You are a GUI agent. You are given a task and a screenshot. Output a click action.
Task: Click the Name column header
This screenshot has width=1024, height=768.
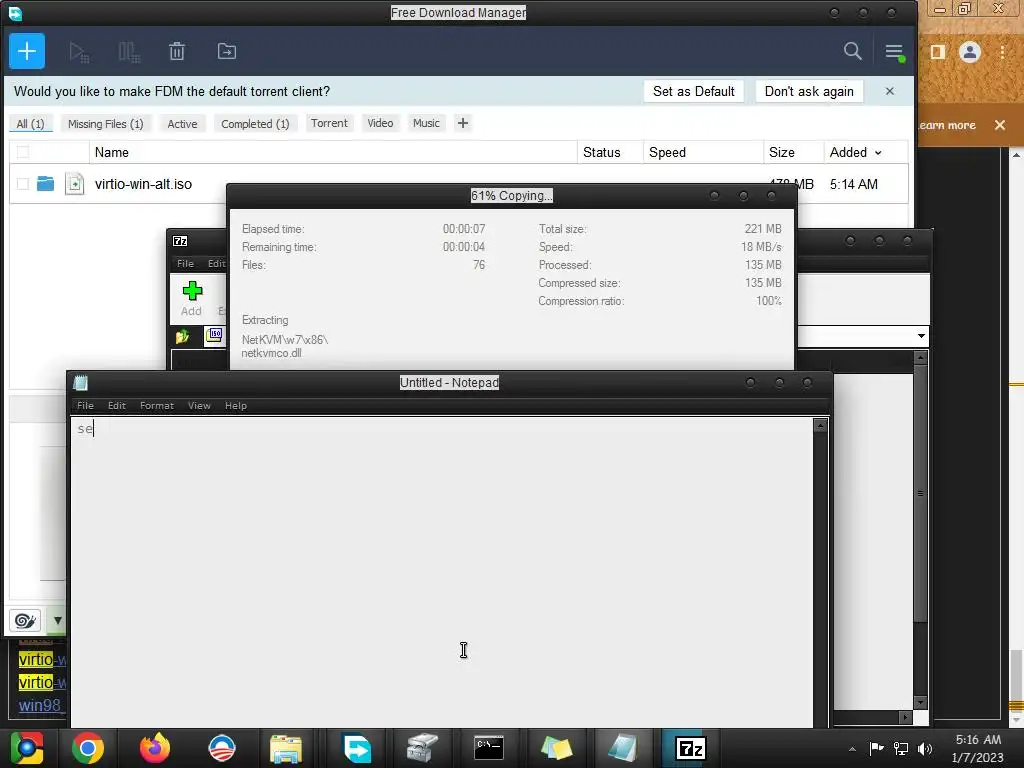(333, 152)
